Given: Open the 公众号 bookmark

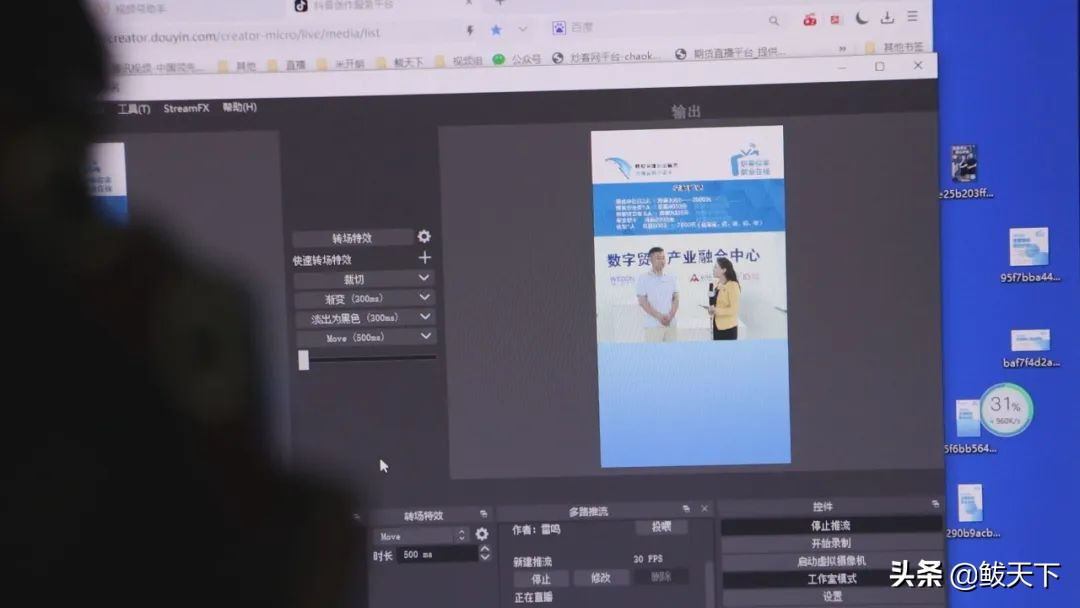Looking at the screenshot, I should click(x=517, y=60).
